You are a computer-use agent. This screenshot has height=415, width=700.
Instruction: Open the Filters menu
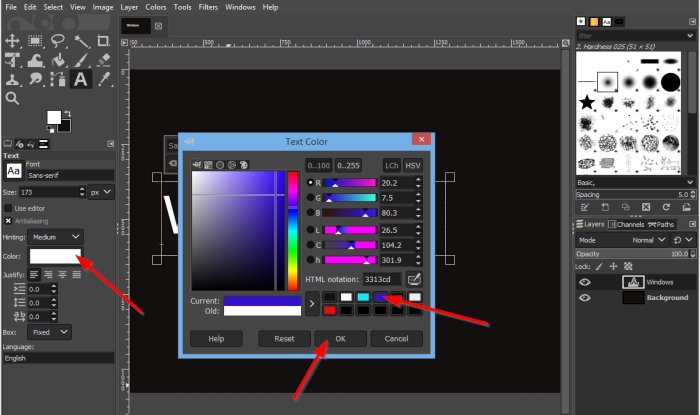pos(209,7)
